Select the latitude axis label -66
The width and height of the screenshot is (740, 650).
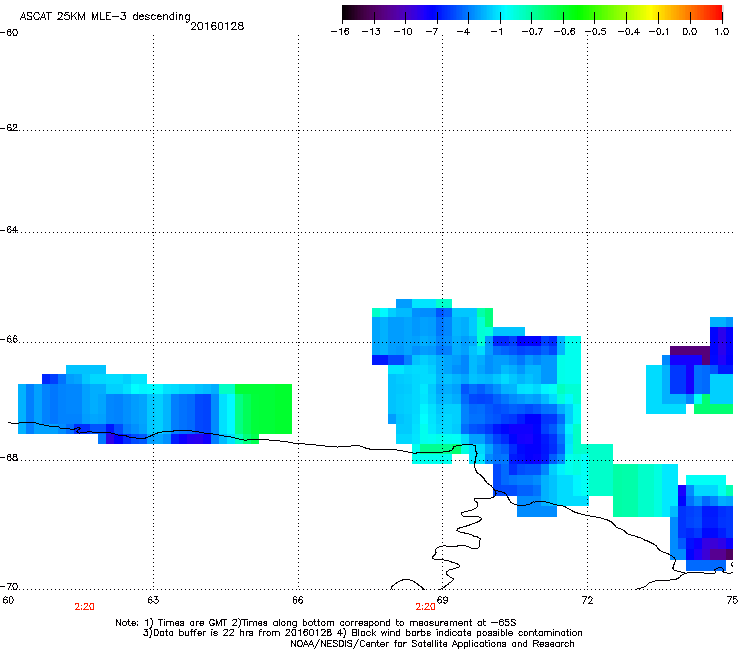click(9, 340)
